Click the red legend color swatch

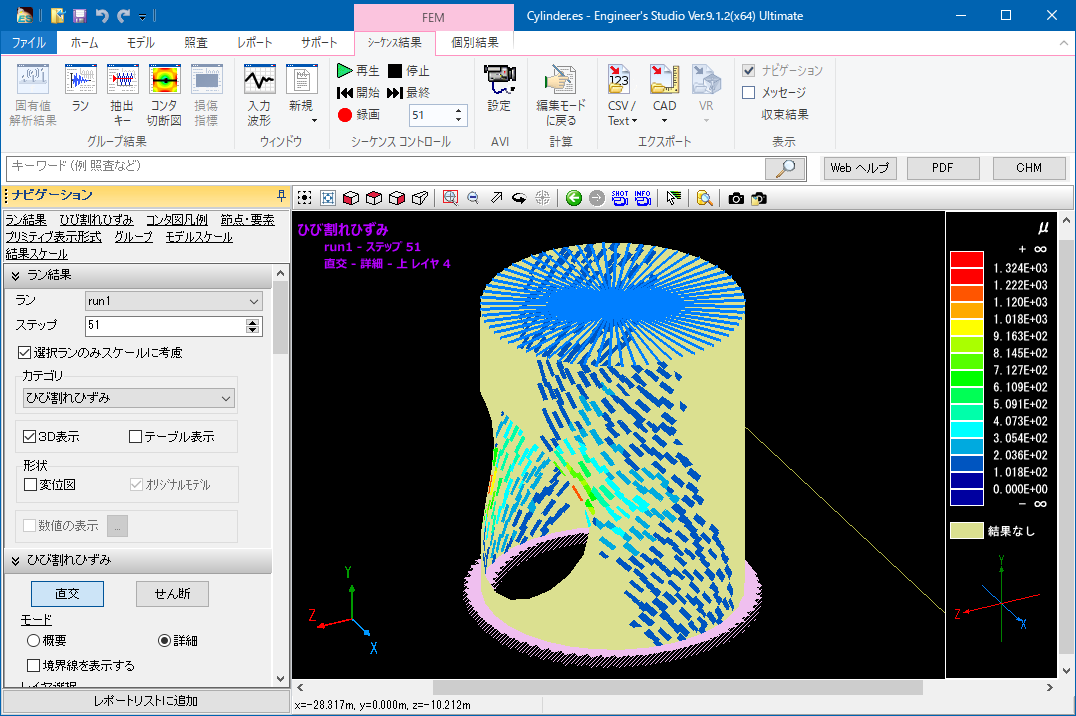coord(967,260)
